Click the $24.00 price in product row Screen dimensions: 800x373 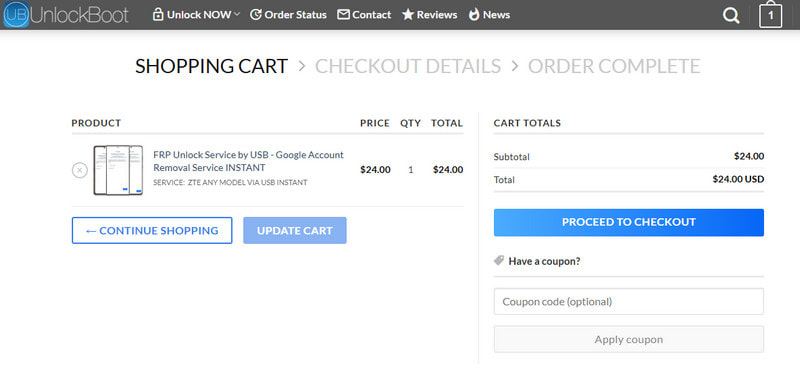tap(375, 170)
